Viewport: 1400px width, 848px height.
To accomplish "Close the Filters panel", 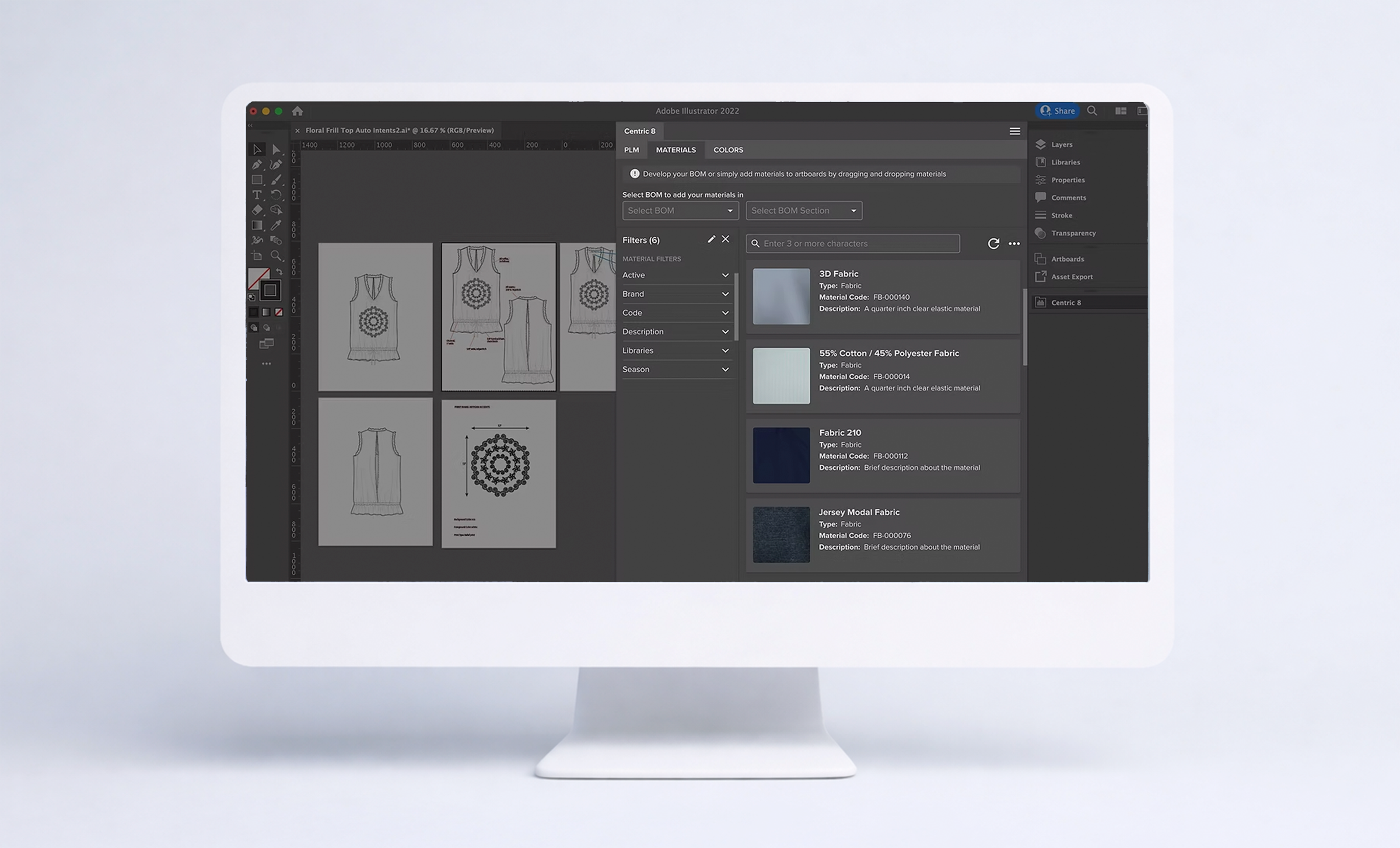I will [x=726, y=239].
